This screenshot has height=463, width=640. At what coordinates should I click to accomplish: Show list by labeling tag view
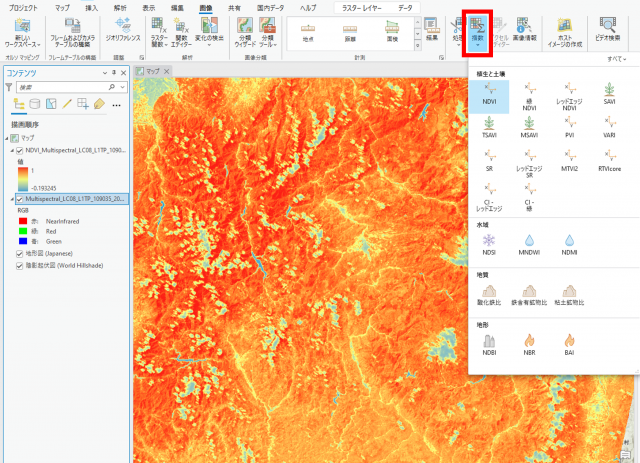pyautogui.click(x=99, y=104)
